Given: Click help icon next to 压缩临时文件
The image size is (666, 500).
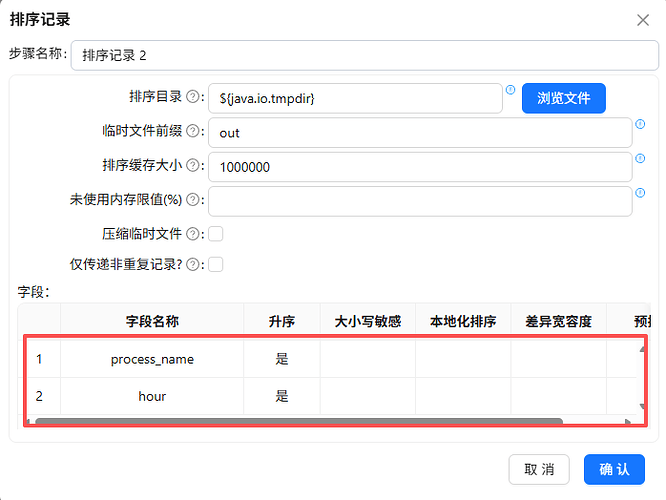Looking at the screenshot, I should tap(193, 234).
